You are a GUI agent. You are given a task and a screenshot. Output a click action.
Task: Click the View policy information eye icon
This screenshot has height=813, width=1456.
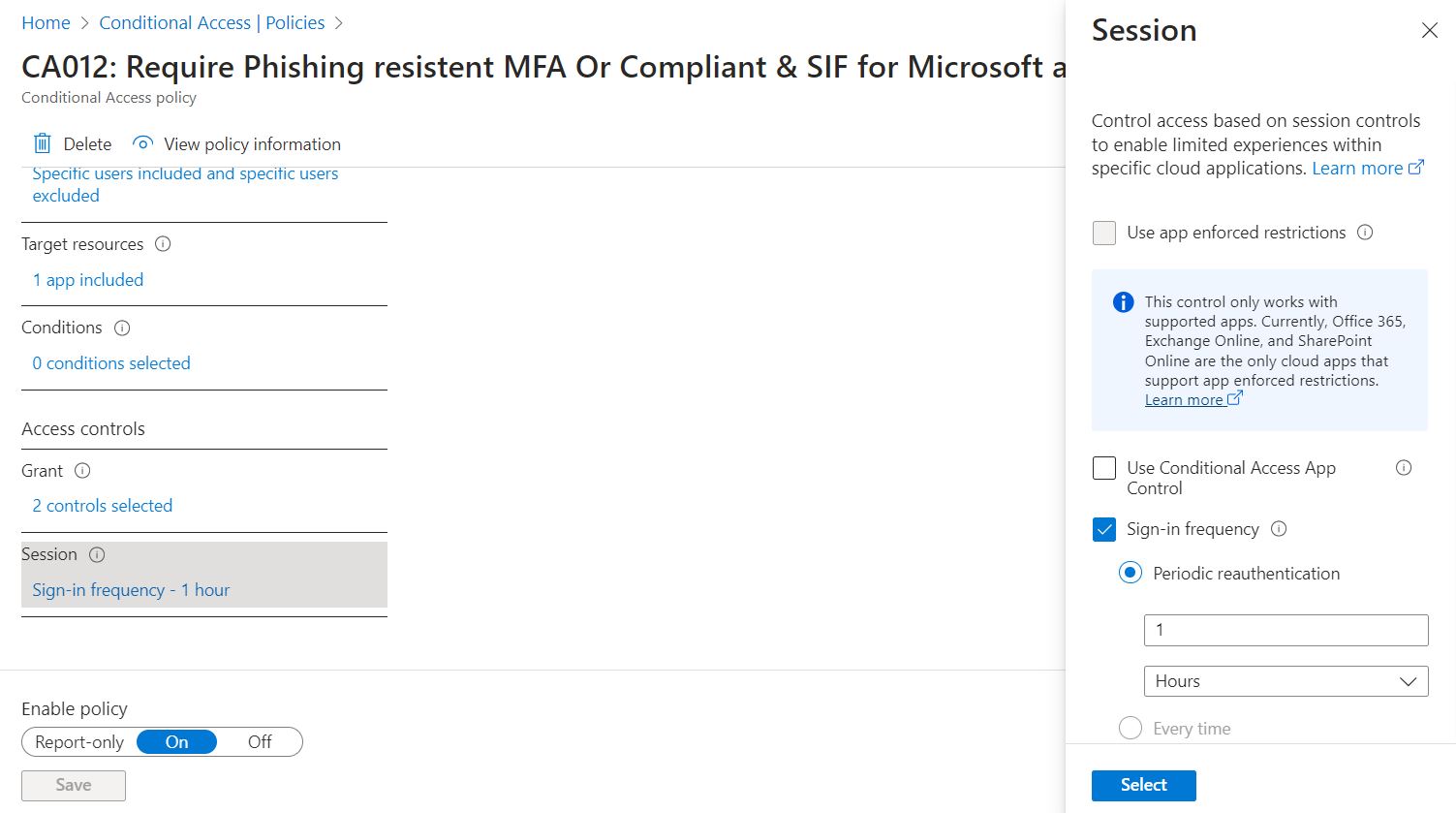pyautogui.click(x=142, y=143)
